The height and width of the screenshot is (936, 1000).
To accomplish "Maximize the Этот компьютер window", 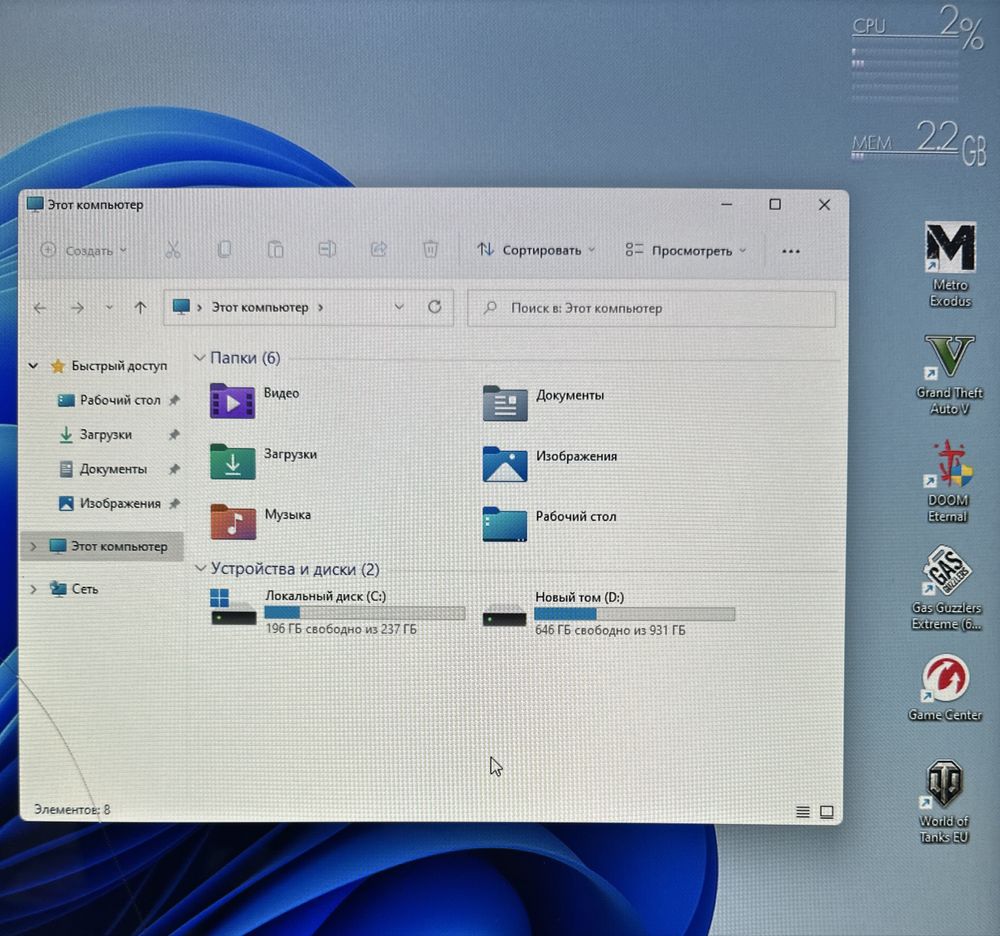I will [775, 204].
